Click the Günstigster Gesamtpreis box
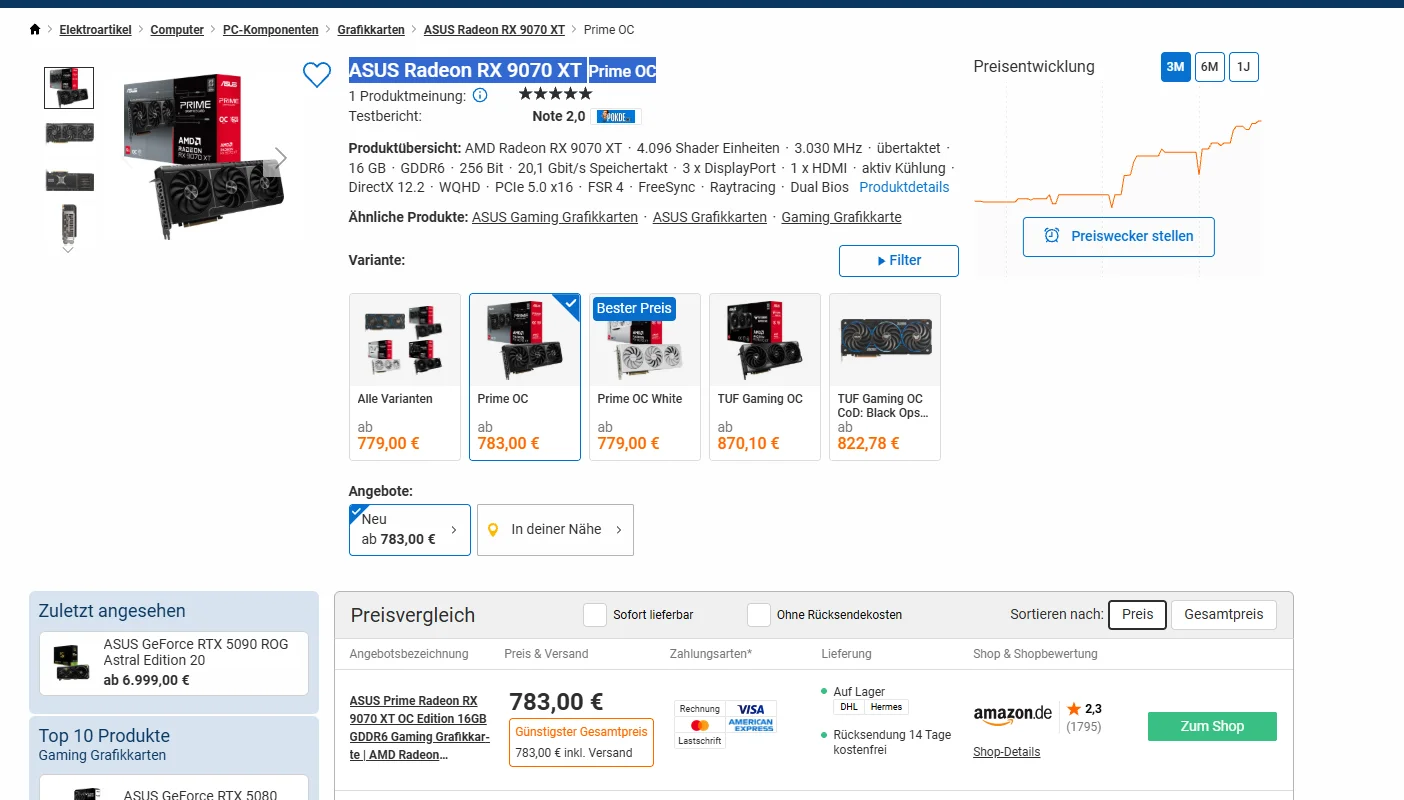 581,743
